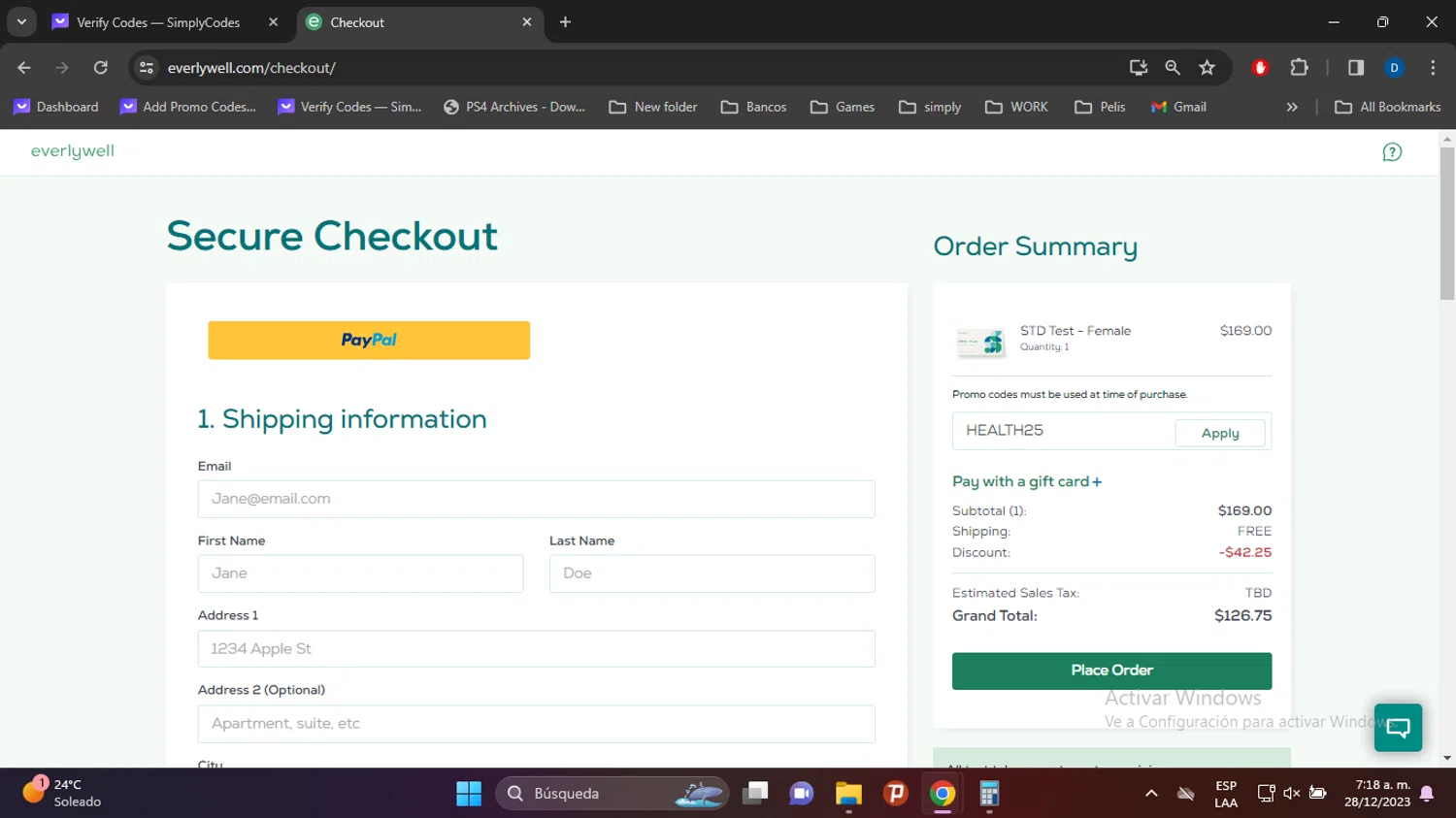Click the Email input field

point(536,499)
